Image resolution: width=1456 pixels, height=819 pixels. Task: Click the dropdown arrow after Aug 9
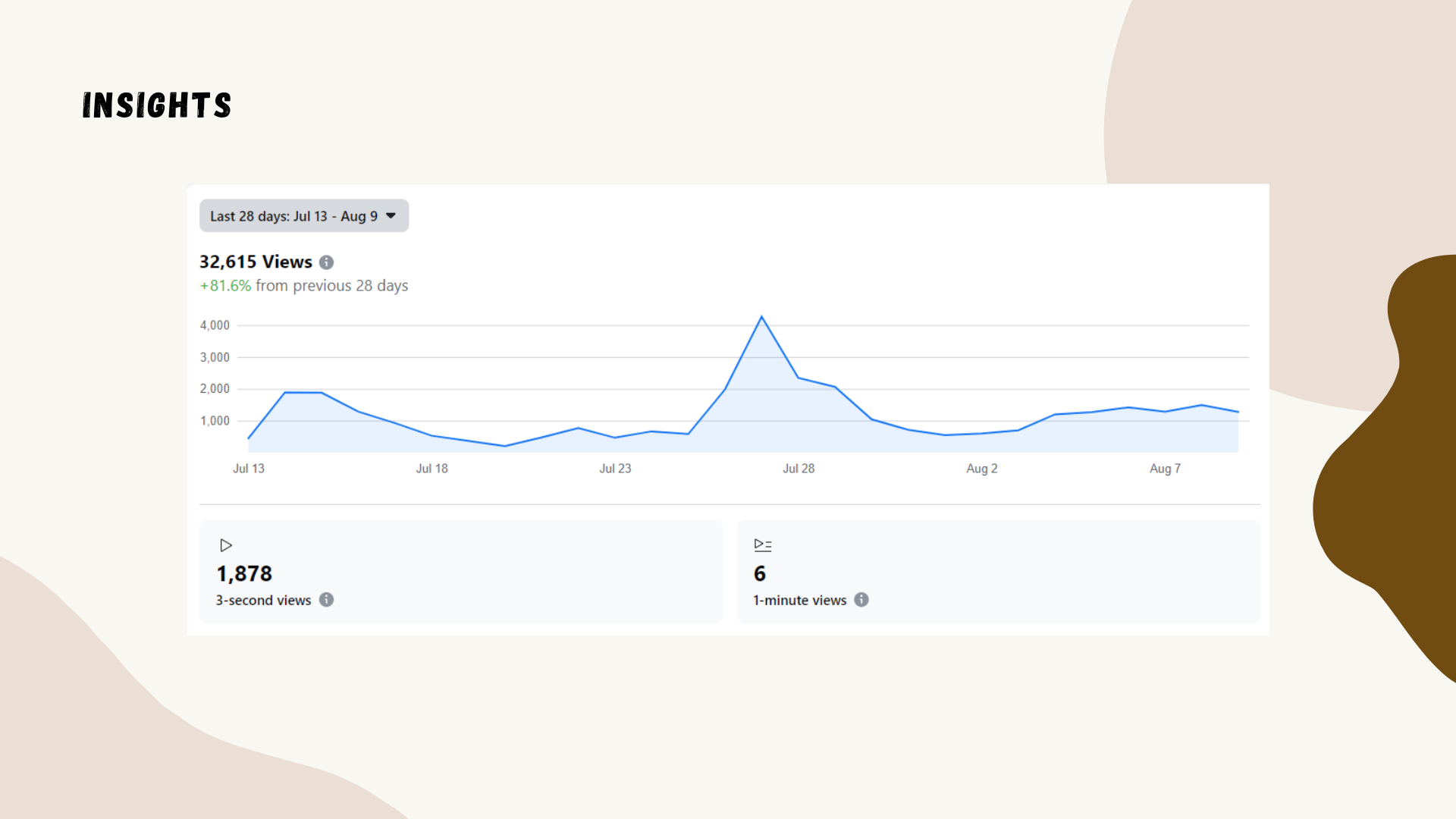pyautogui.click(x=391, y=216)
